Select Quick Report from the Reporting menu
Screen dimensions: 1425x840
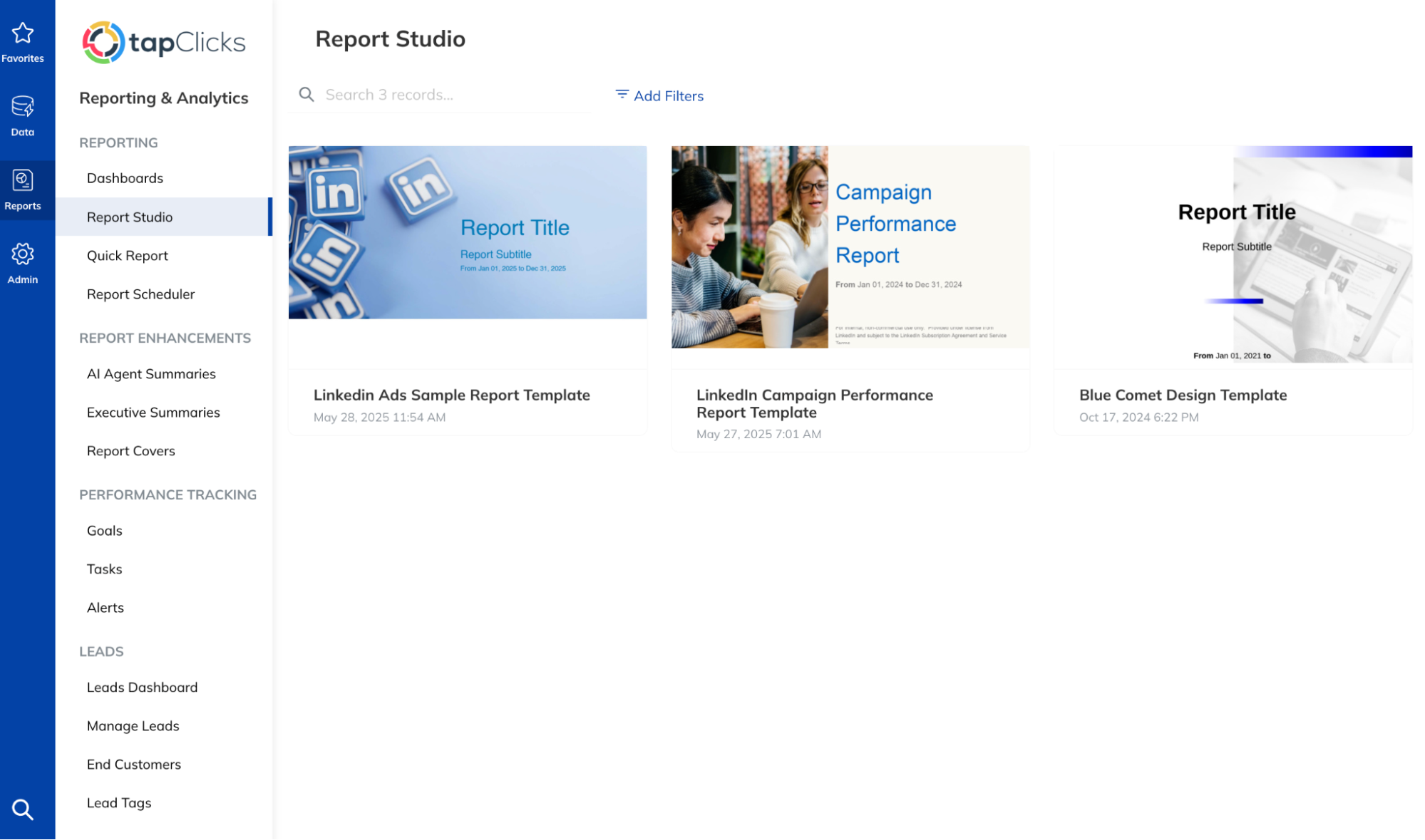point(127,255)
